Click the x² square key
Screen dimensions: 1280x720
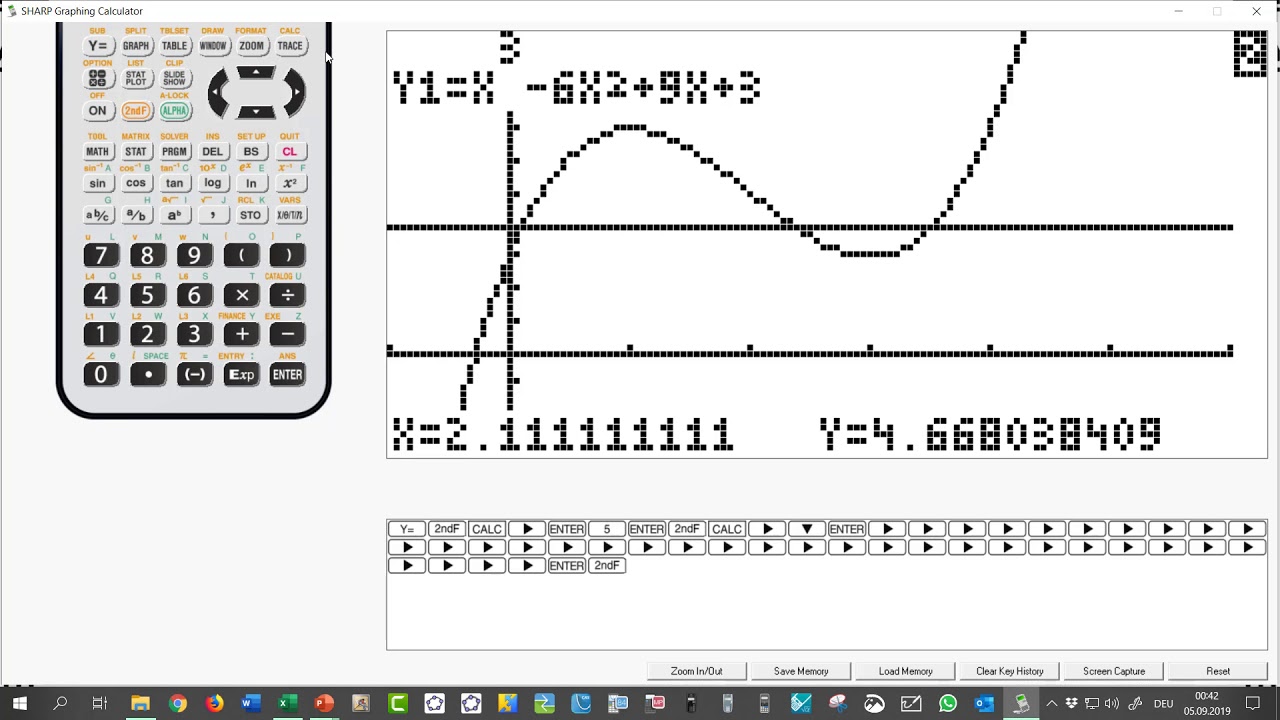click(289, 183)
